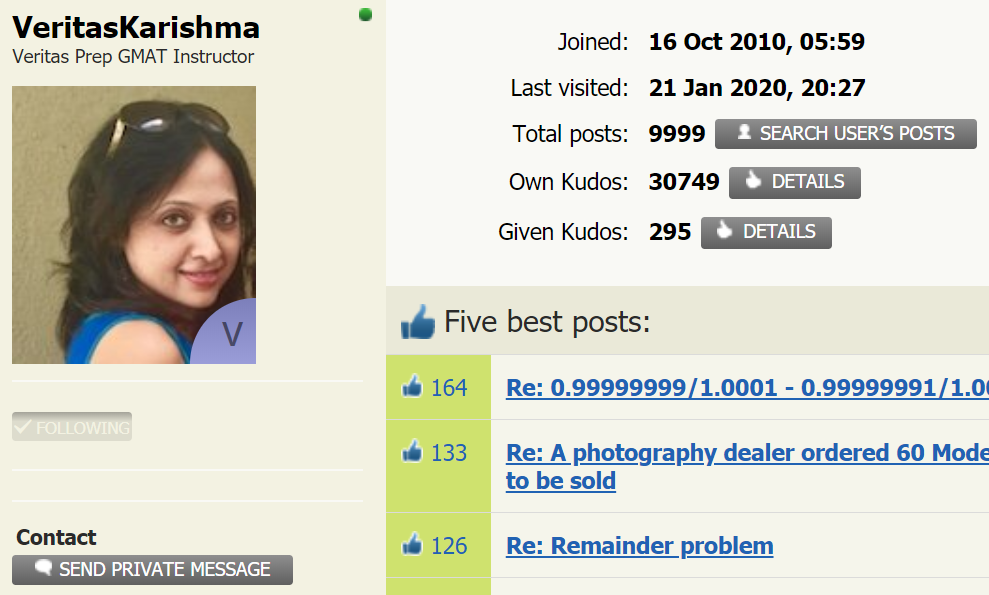The image size is (989, 595).
Task: Click the person icon in Search User's Posts
Action: tap(744, 132)
